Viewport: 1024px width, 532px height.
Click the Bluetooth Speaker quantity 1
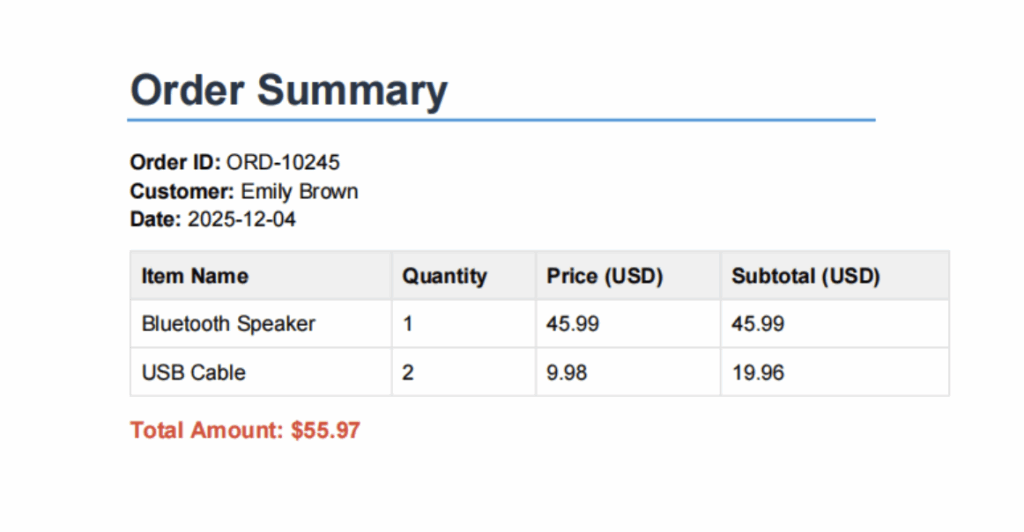408,324
